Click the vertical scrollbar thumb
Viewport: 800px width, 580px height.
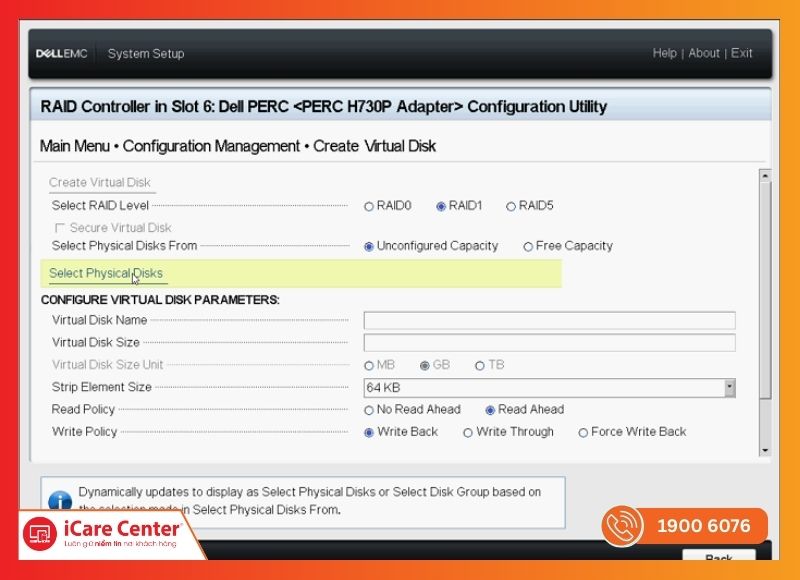point(765,290)
